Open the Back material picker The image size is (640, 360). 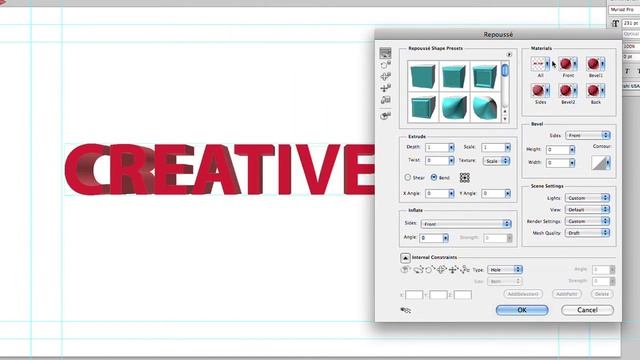pos(596,90)
